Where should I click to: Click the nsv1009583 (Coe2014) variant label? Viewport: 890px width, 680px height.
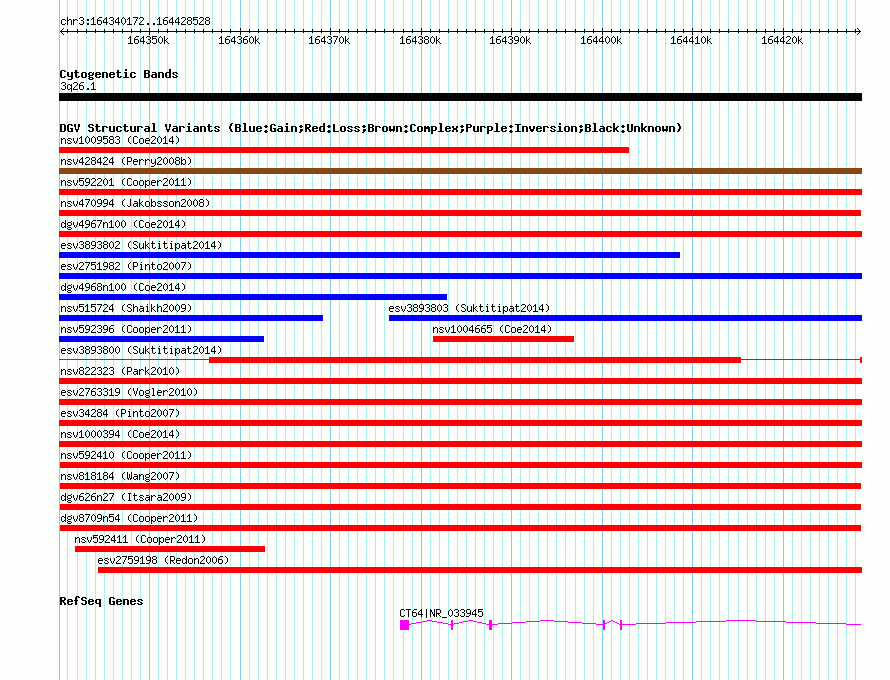pyautogui.click(x=120, y=140)
